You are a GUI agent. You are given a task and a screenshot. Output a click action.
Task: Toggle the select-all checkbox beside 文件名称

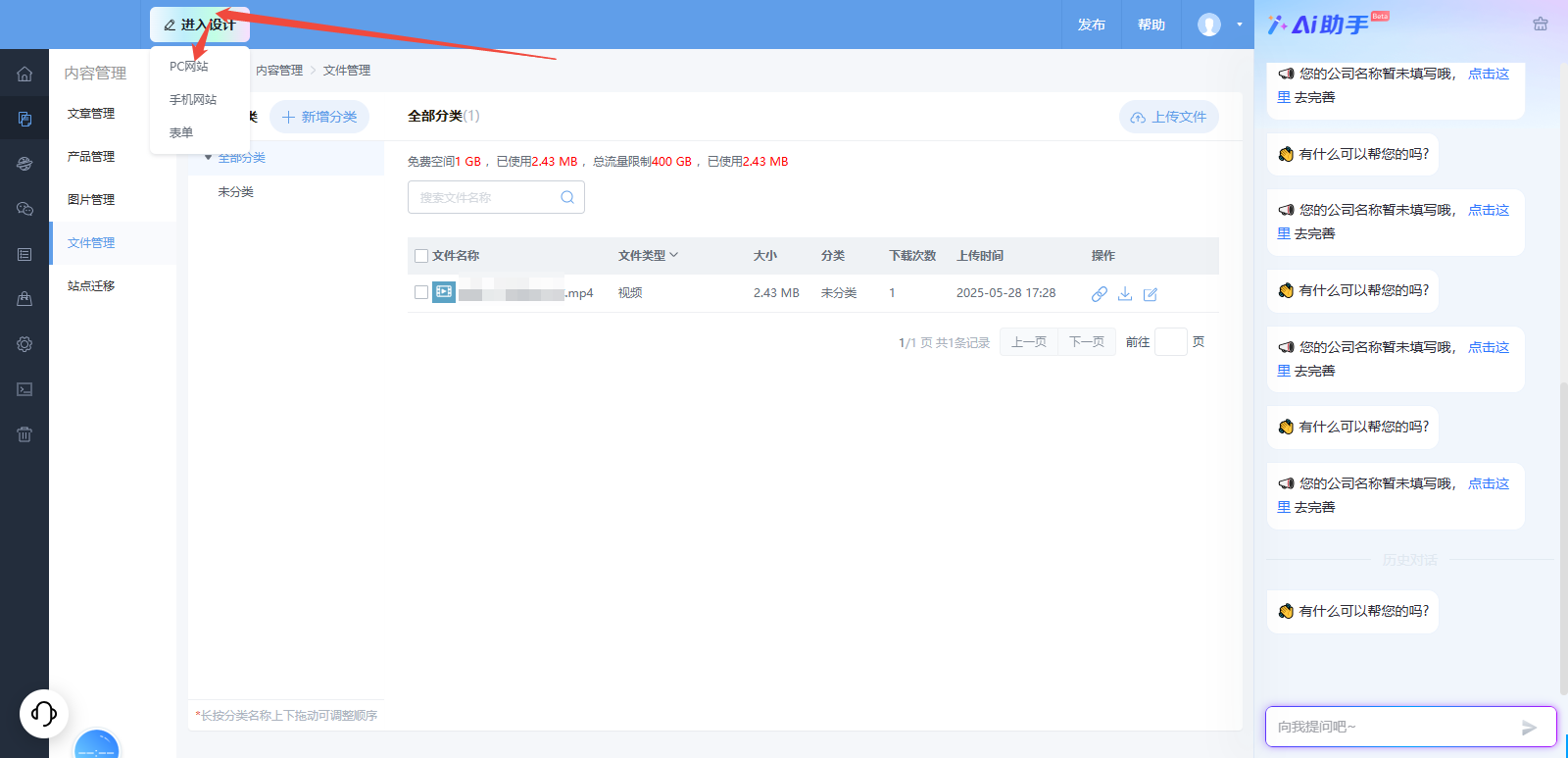pos(421,256)
